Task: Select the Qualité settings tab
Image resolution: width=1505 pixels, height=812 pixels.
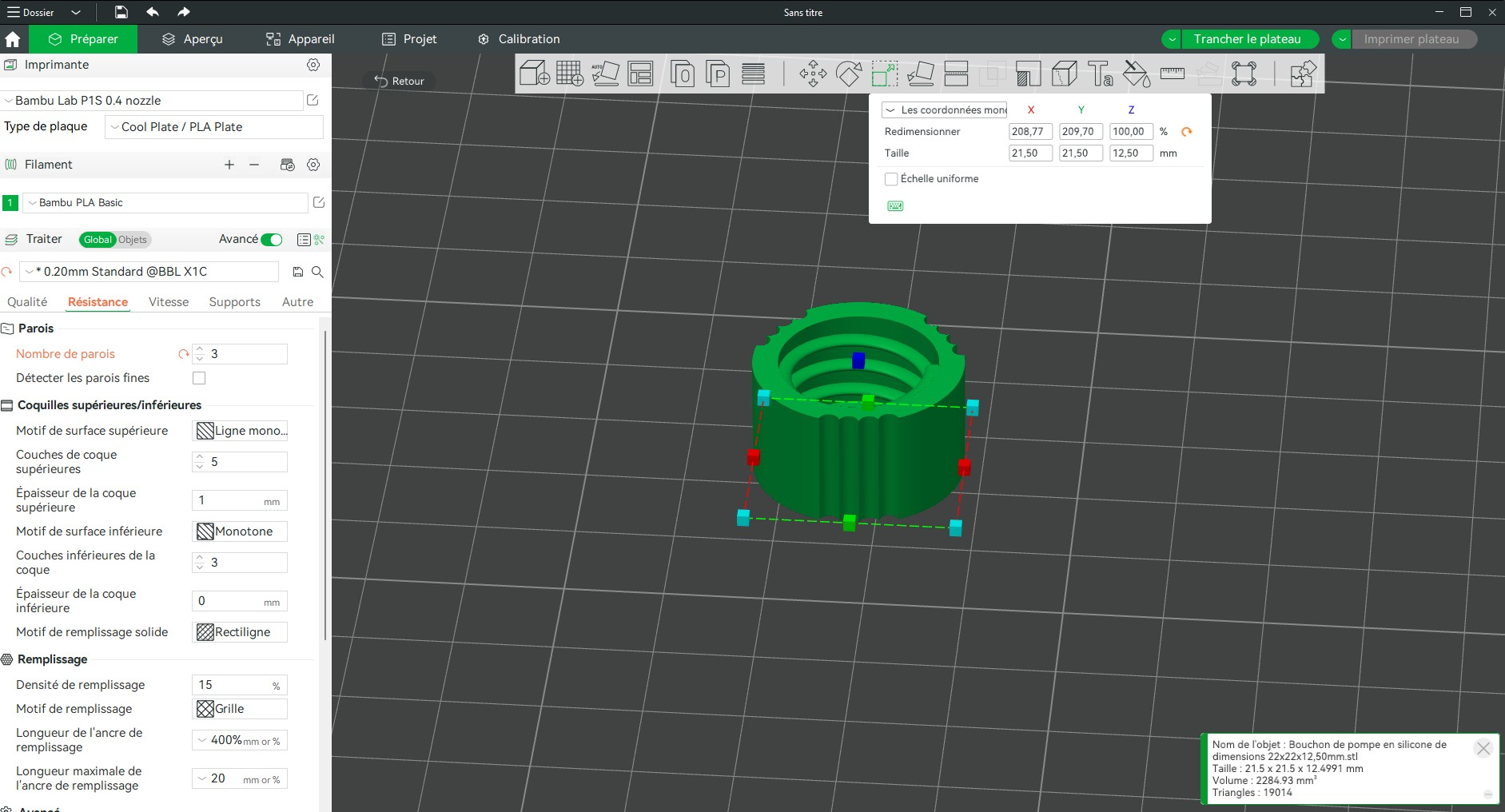Action: click(x=27, y=302)
